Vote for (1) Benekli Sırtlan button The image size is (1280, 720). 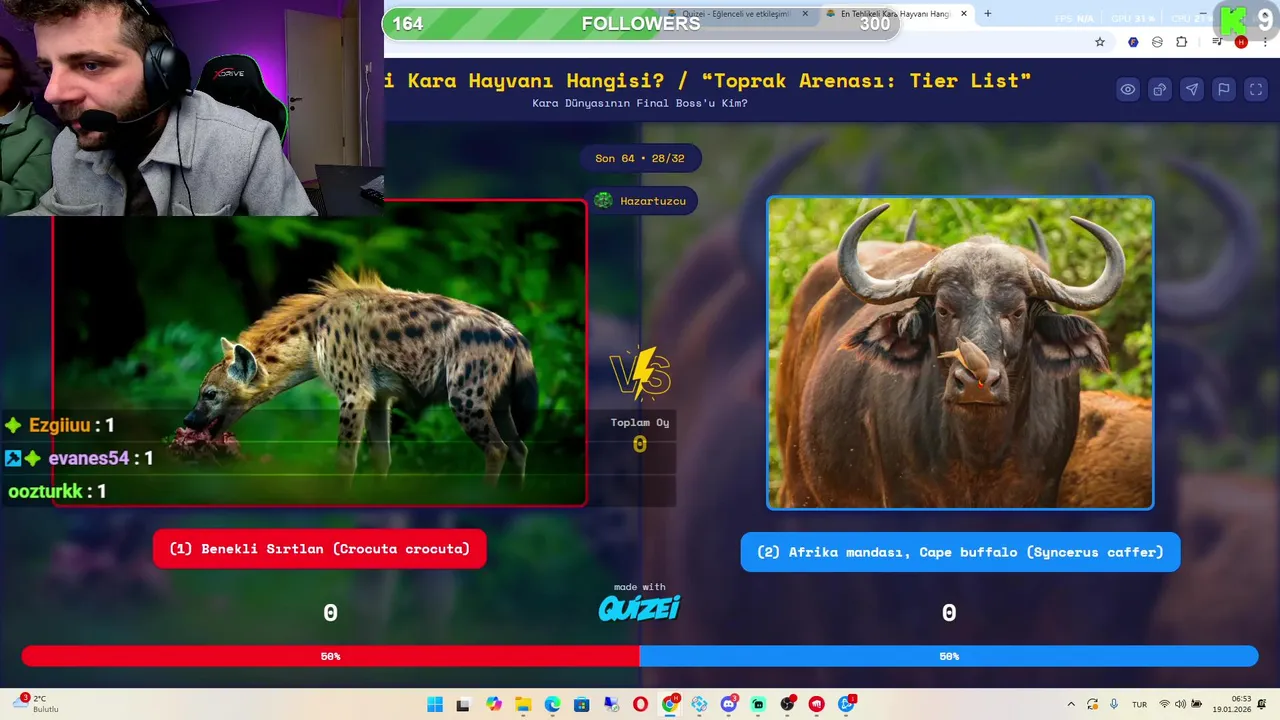point(320,549)
